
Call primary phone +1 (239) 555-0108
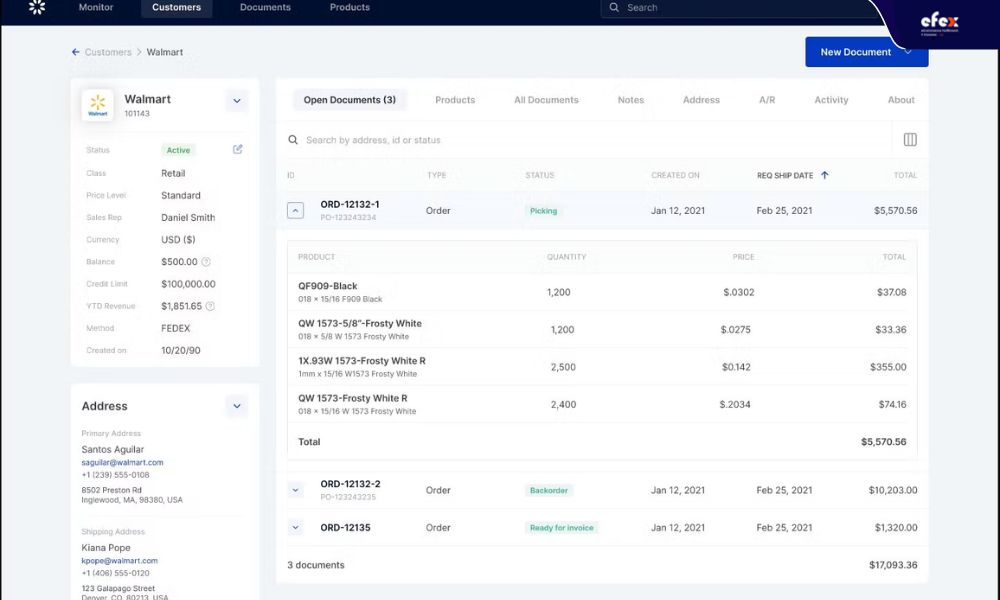[115, 475]
